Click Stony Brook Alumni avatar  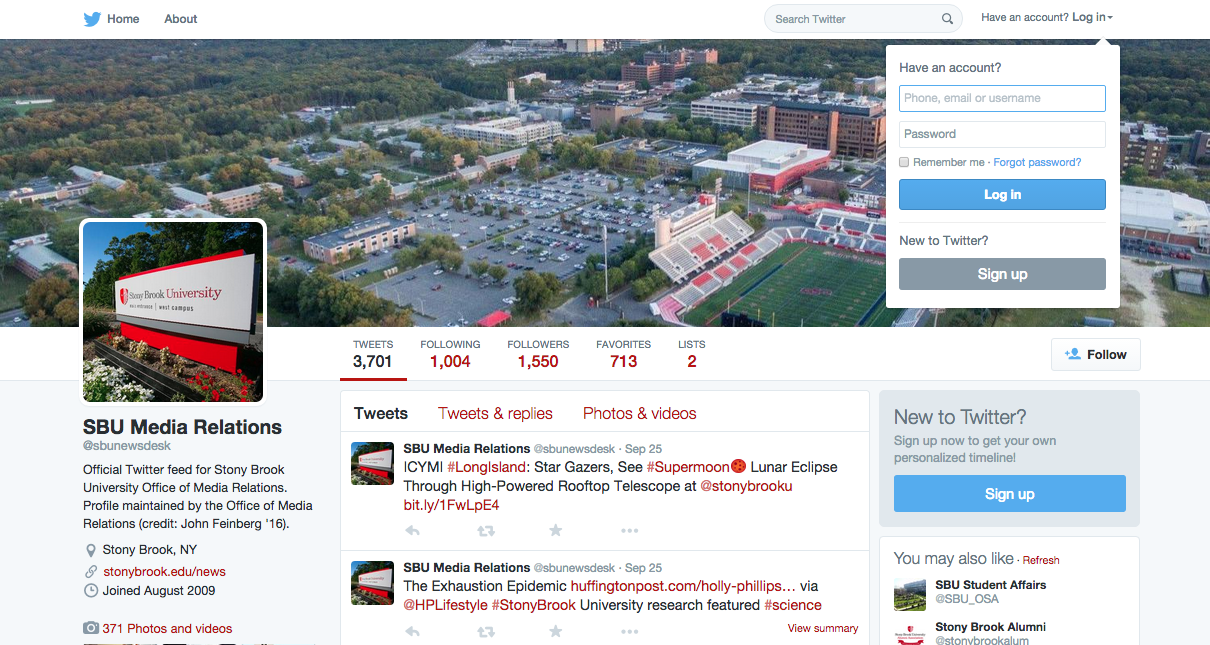click(910, 632)
